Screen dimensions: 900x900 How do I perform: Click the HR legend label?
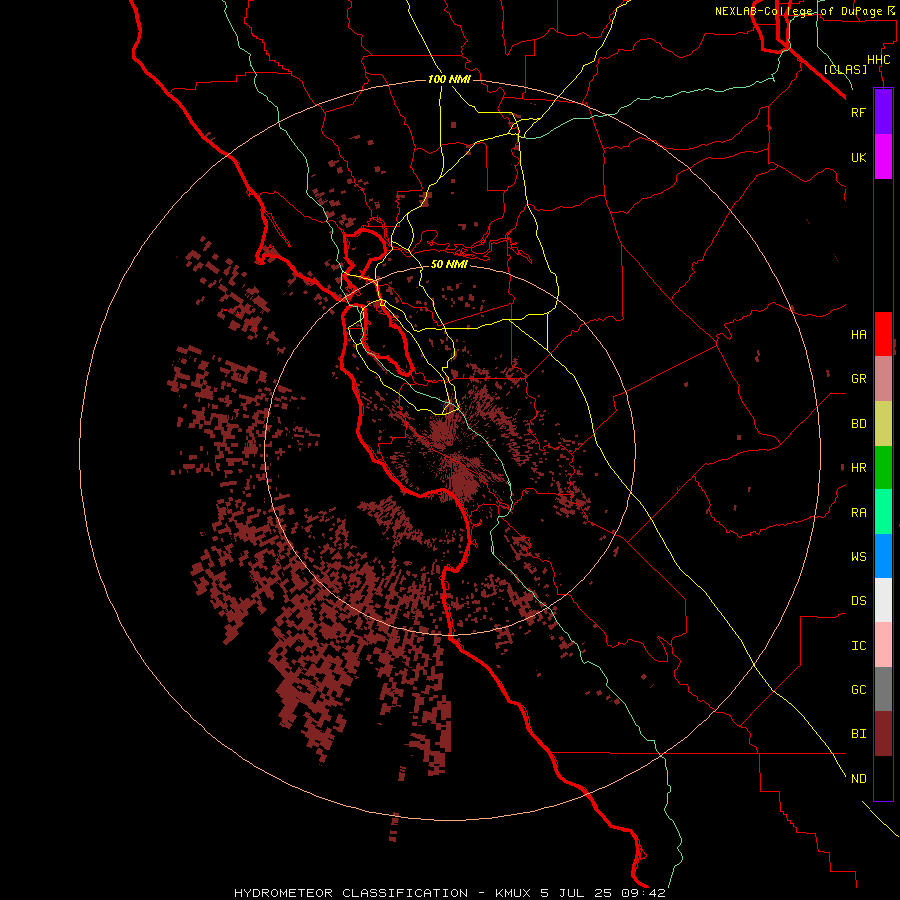click(858, 468)
